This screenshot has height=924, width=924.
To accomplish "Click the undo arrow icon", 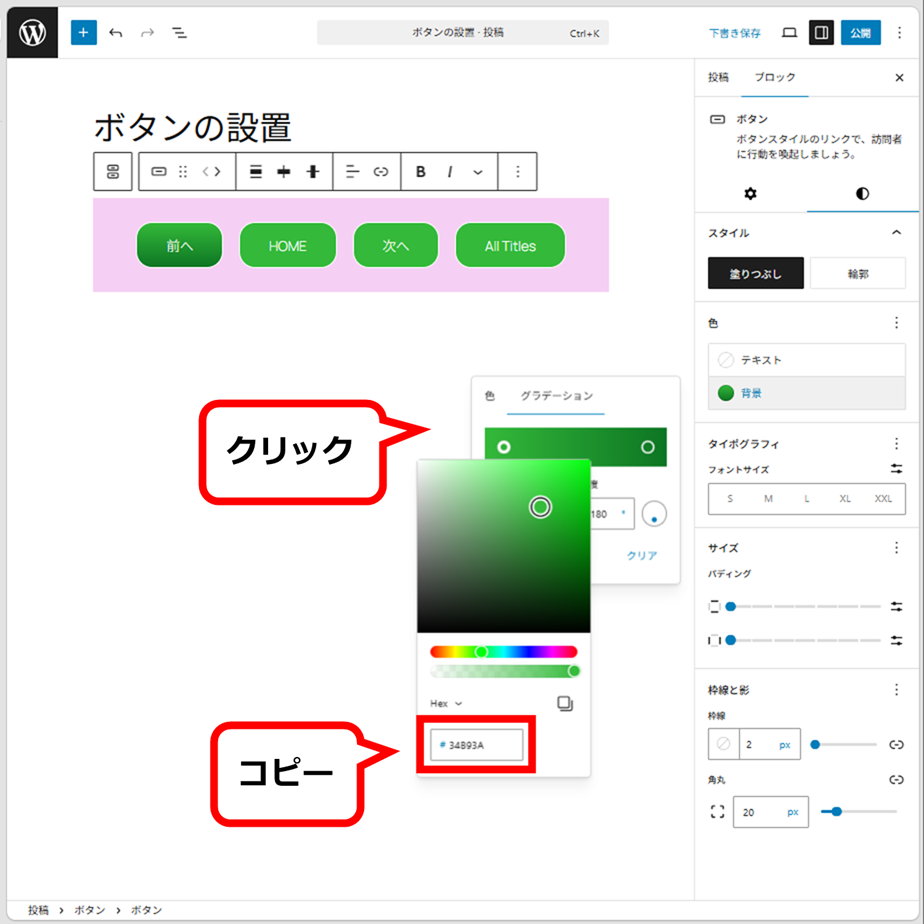I will point(116,33).
